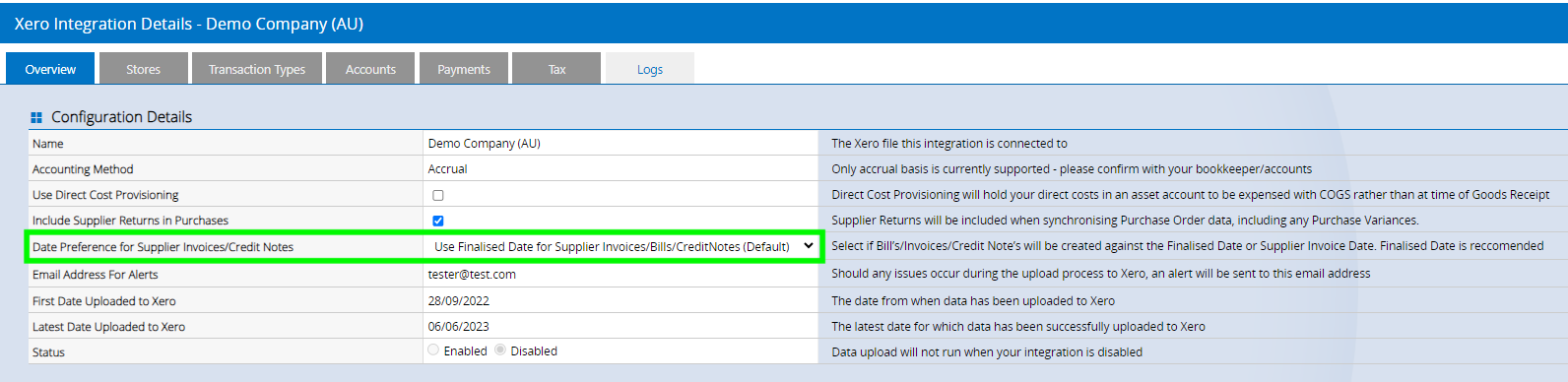This screenshot has width=1568, height=382.
Task: Click the Demo Company (AU) name value
Action: [x=484, y=144]
